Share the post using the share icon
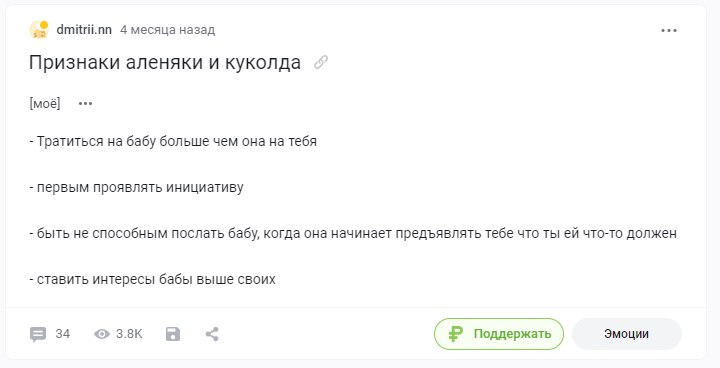The width and height of the screenshot is (720, 368). point(212,334)
